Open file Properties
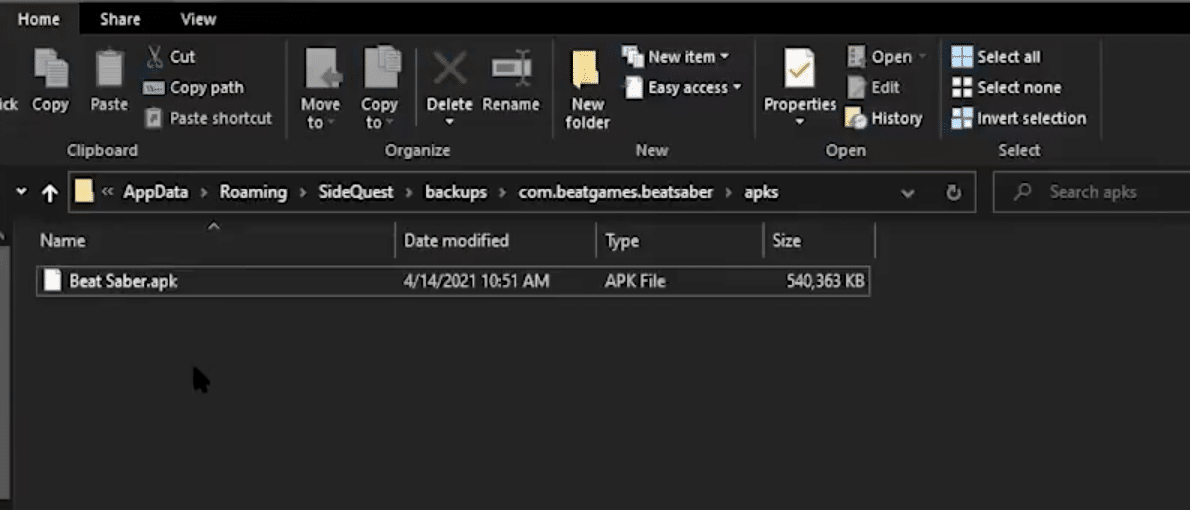Image resolution: width=1190 pixels, height=510 pixels. click(800, 80)
